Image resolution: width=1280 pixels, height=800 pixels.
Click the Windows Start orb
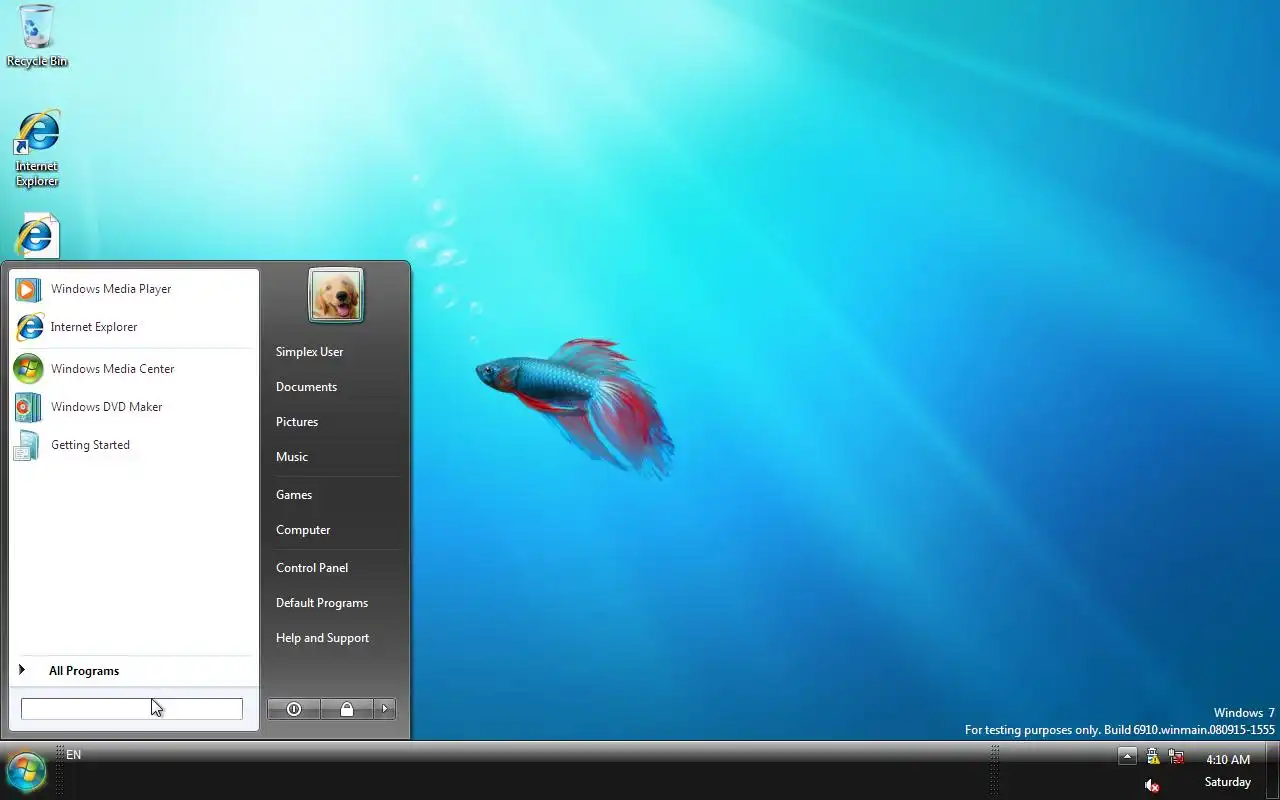[x=26, y=771]
